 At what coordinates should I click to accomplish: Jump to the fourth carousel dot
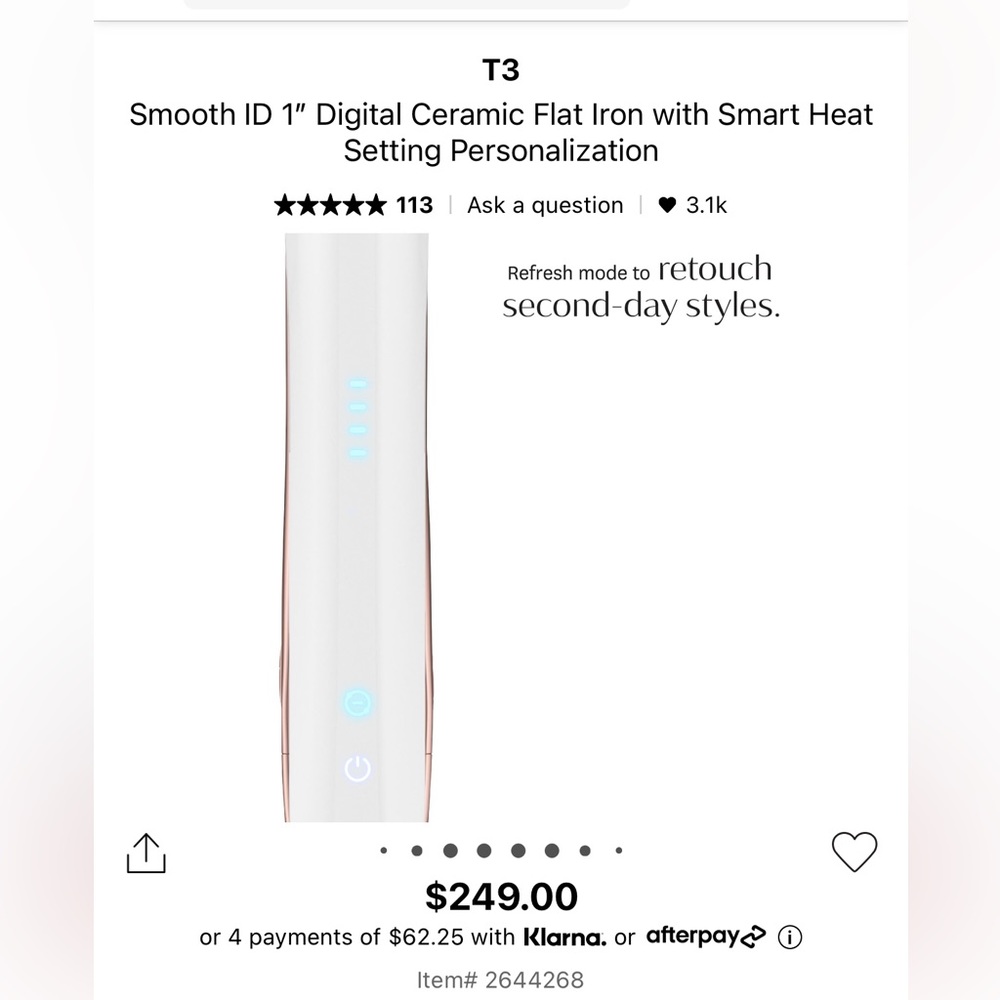[485, 851]
